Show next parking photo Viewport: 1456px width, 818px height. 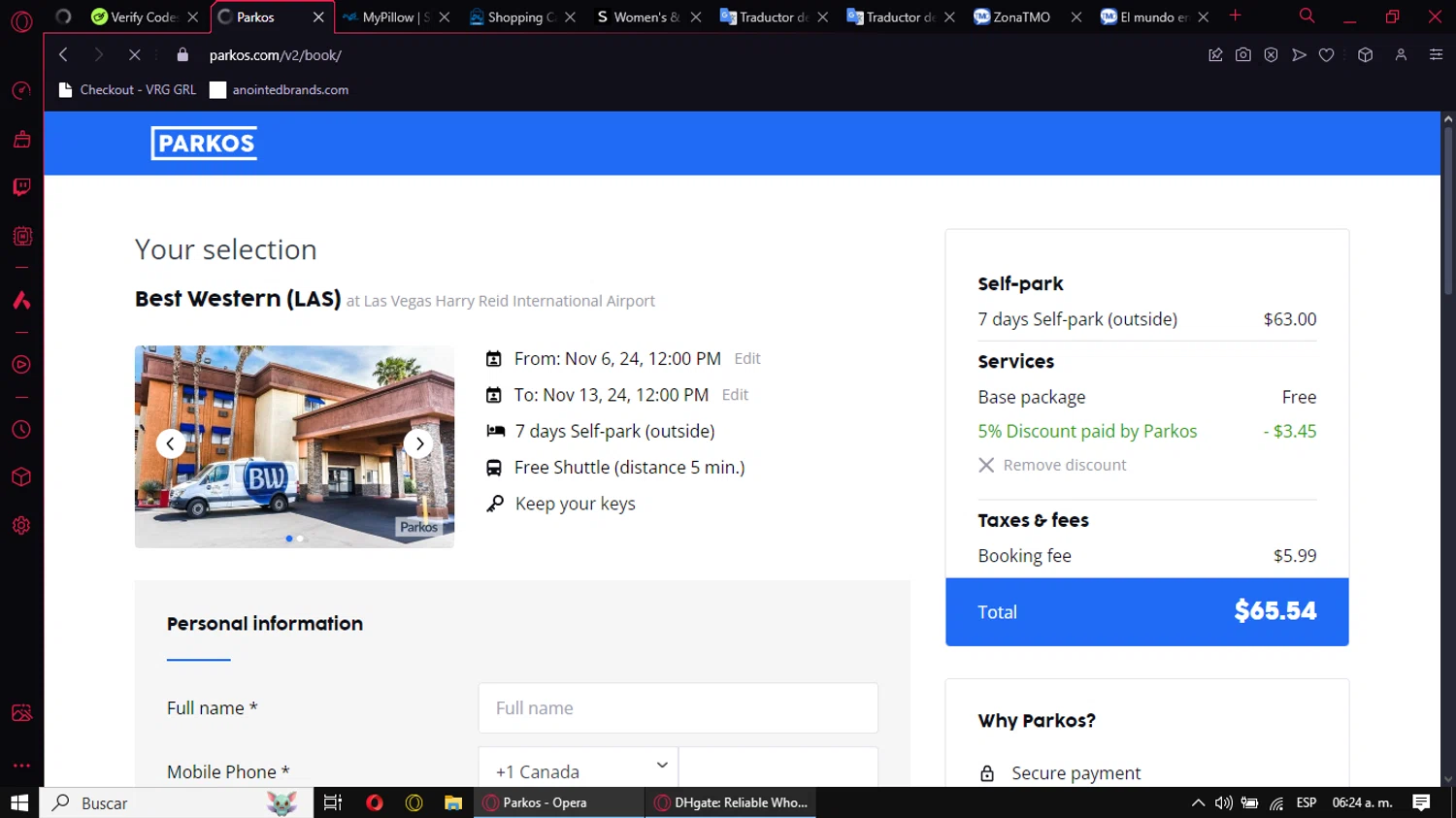pyautogui.click(x=419, y=443)
